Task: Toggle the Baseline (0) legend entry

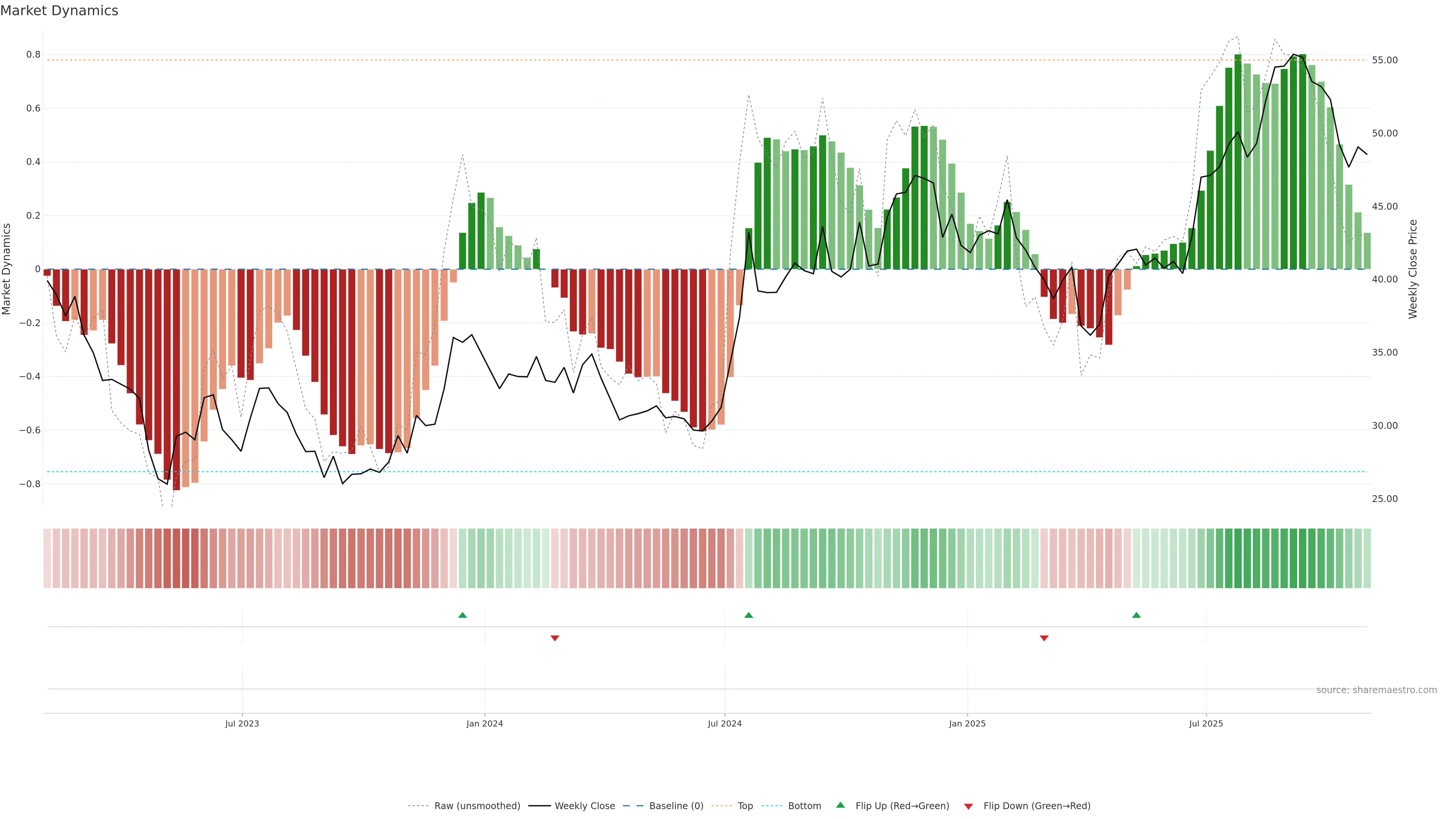Action: click(676, 806)
